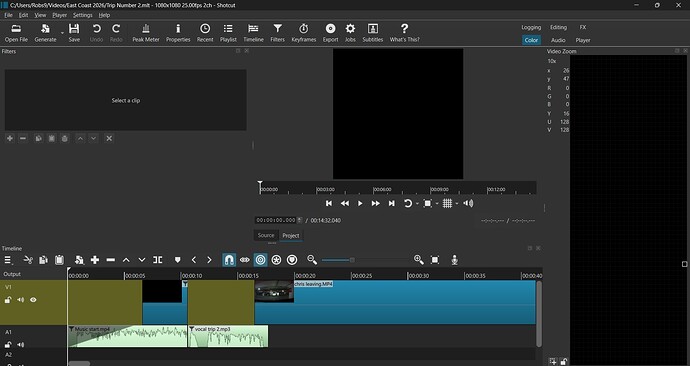Viewport: 690px width, 366px height.
Task: Open the Export panel
Action: (x=330, y=33)
